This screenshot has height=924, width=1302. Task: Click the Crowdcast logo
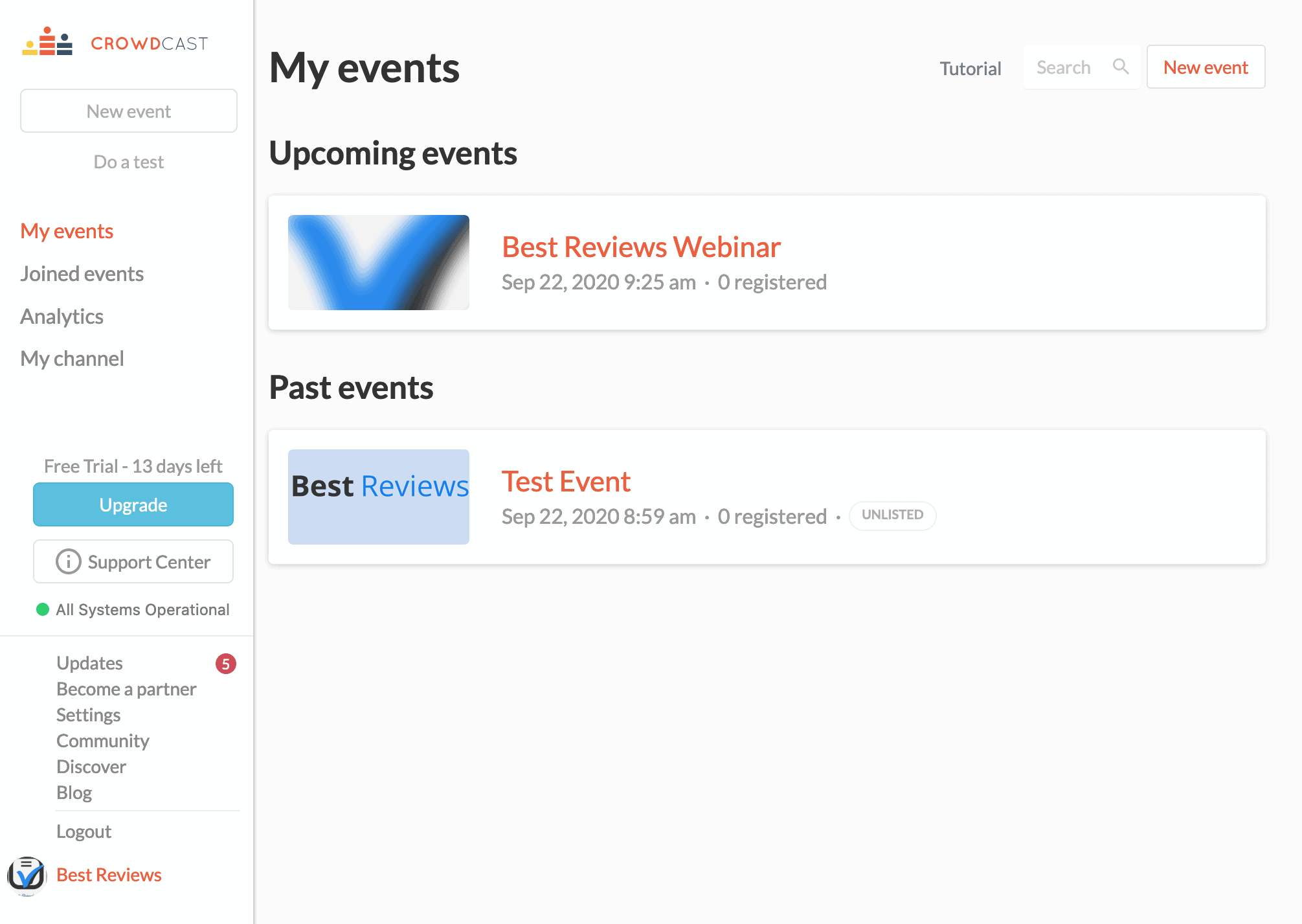115,43
